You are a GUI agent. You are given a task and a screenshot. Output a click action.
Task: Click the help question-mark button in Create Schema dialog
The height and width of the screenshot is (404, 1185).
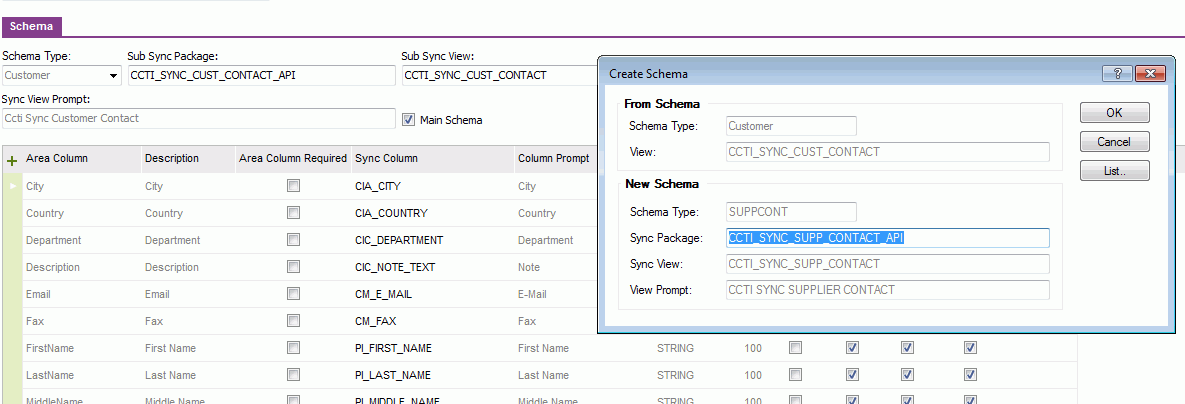tap(1118, 73)
